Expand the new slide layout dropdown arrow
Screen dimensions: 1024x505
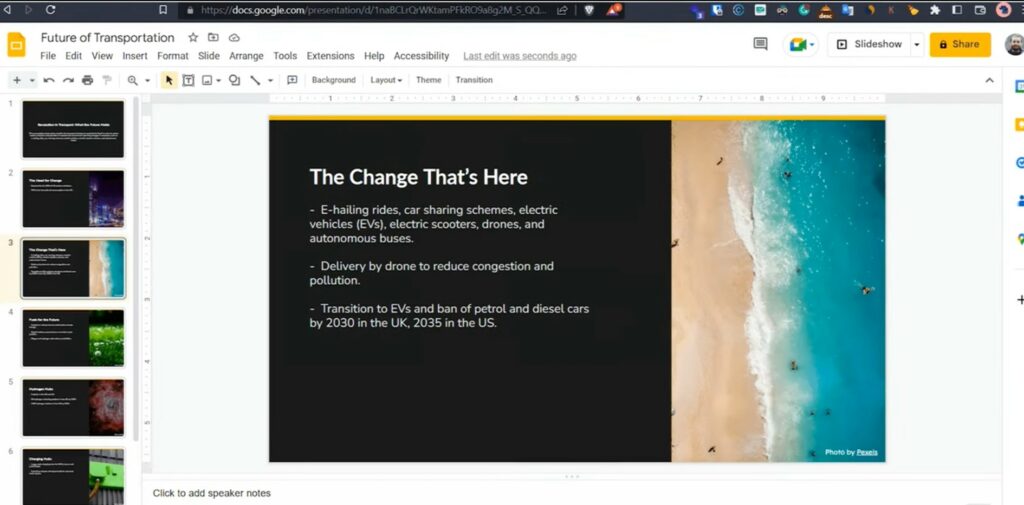pos(32,81)
